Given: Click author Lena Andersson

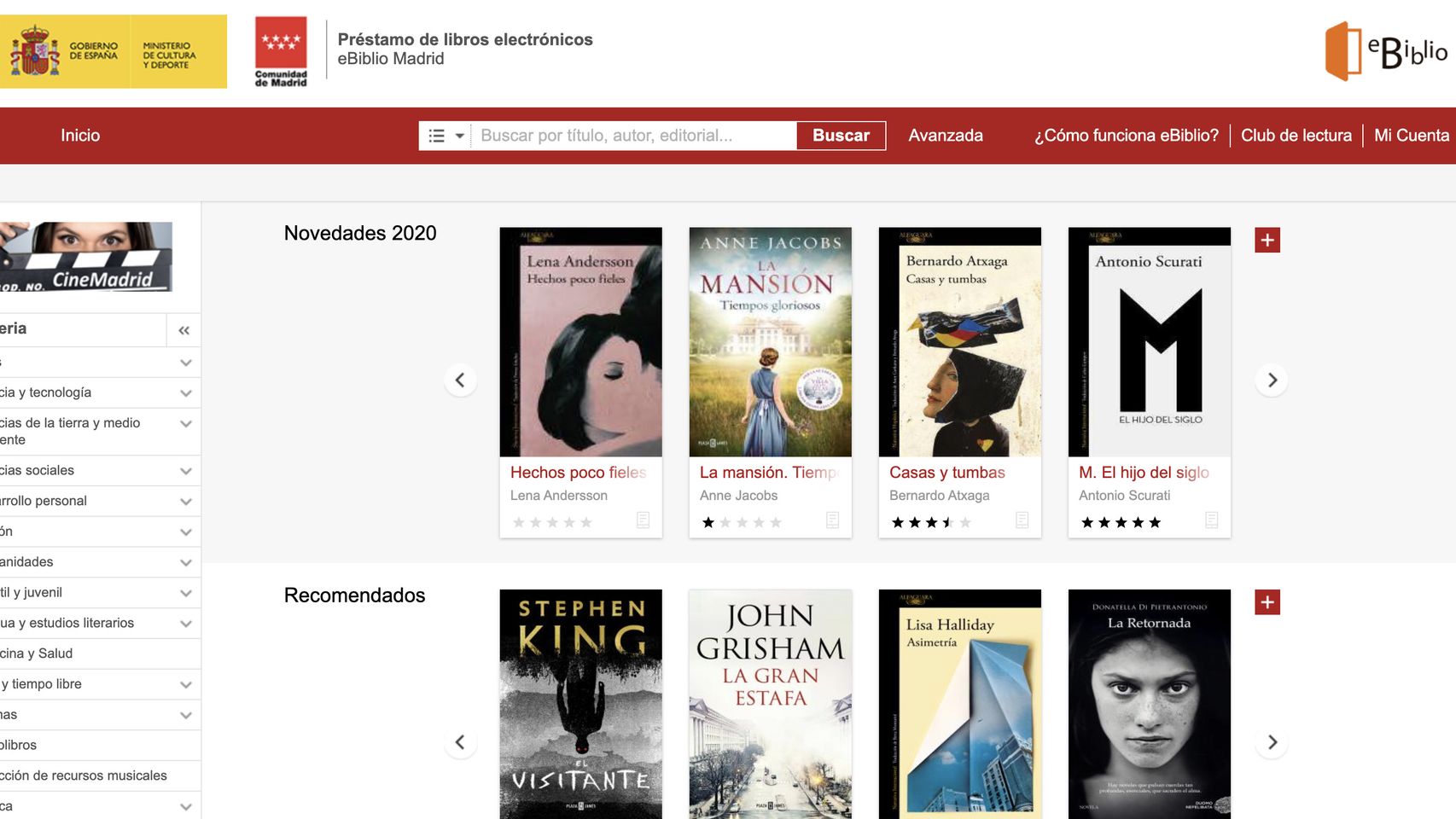Looking at the screenshot, I should tap(559, 496).
